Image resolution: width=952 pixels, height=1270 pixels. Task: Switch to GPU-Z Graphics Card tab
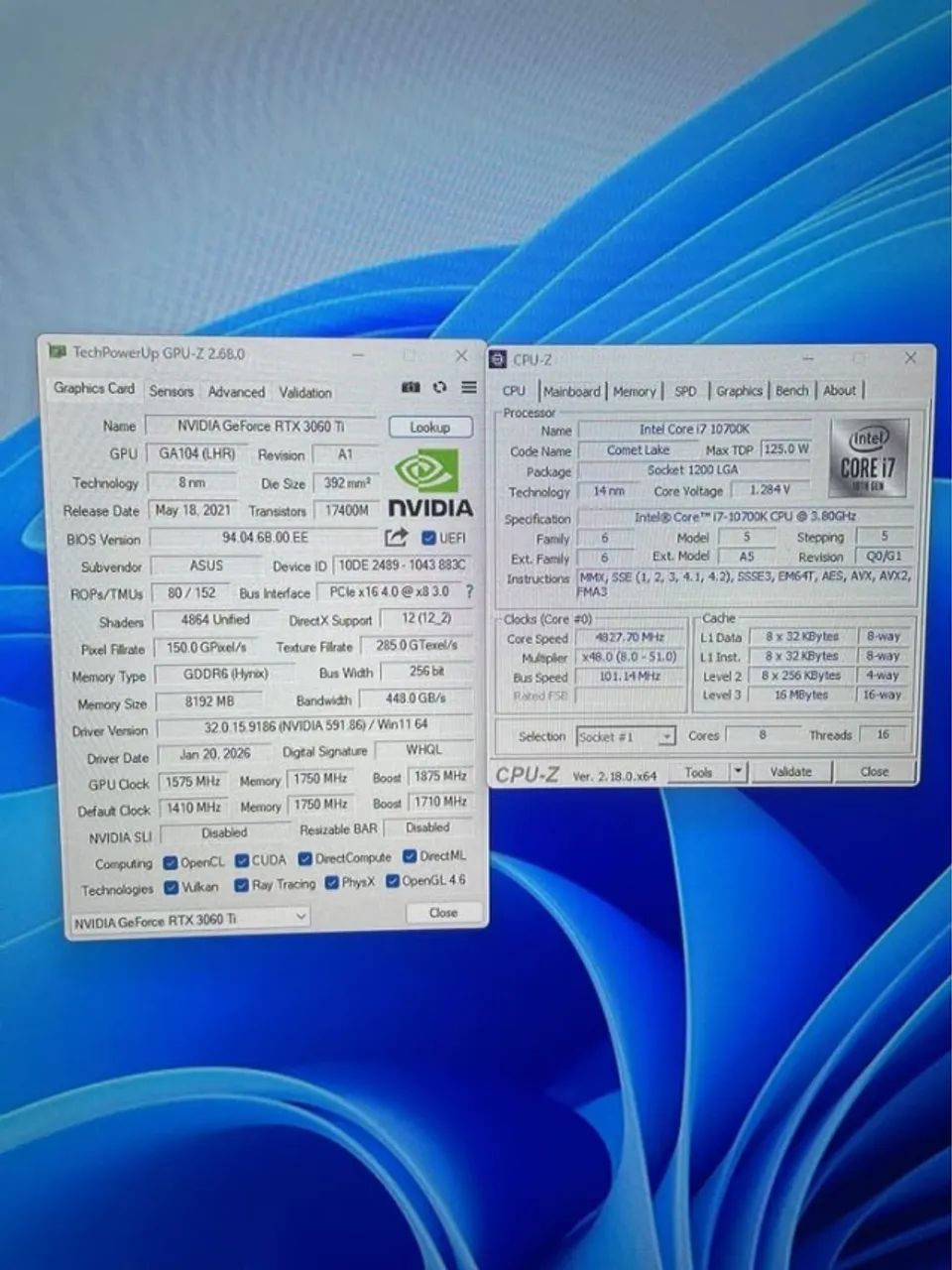[x=94, y=388]
